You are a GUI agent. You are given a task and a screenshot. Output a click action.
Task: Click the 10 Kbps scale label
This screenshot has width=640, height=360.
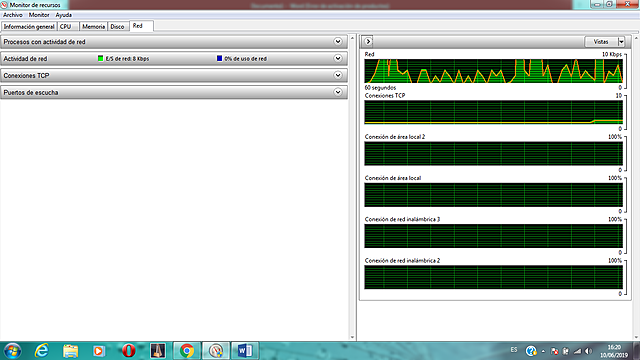(x=612, y=54)
